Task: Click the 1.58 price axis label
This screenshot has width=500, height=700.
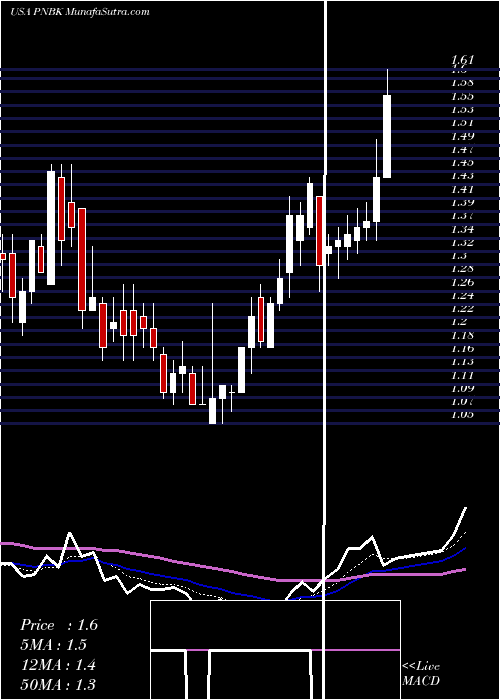Action: (462, 83)
